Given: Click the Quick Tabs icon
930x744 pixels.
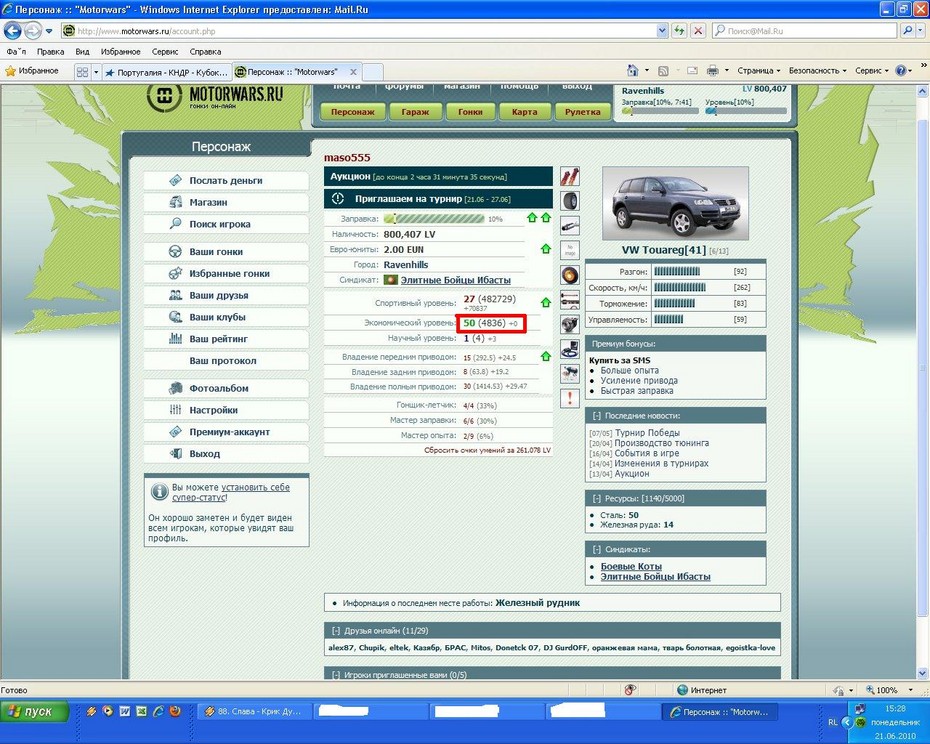Looking at the screenshot, I should pyautogui.click(x=82, y=72).
